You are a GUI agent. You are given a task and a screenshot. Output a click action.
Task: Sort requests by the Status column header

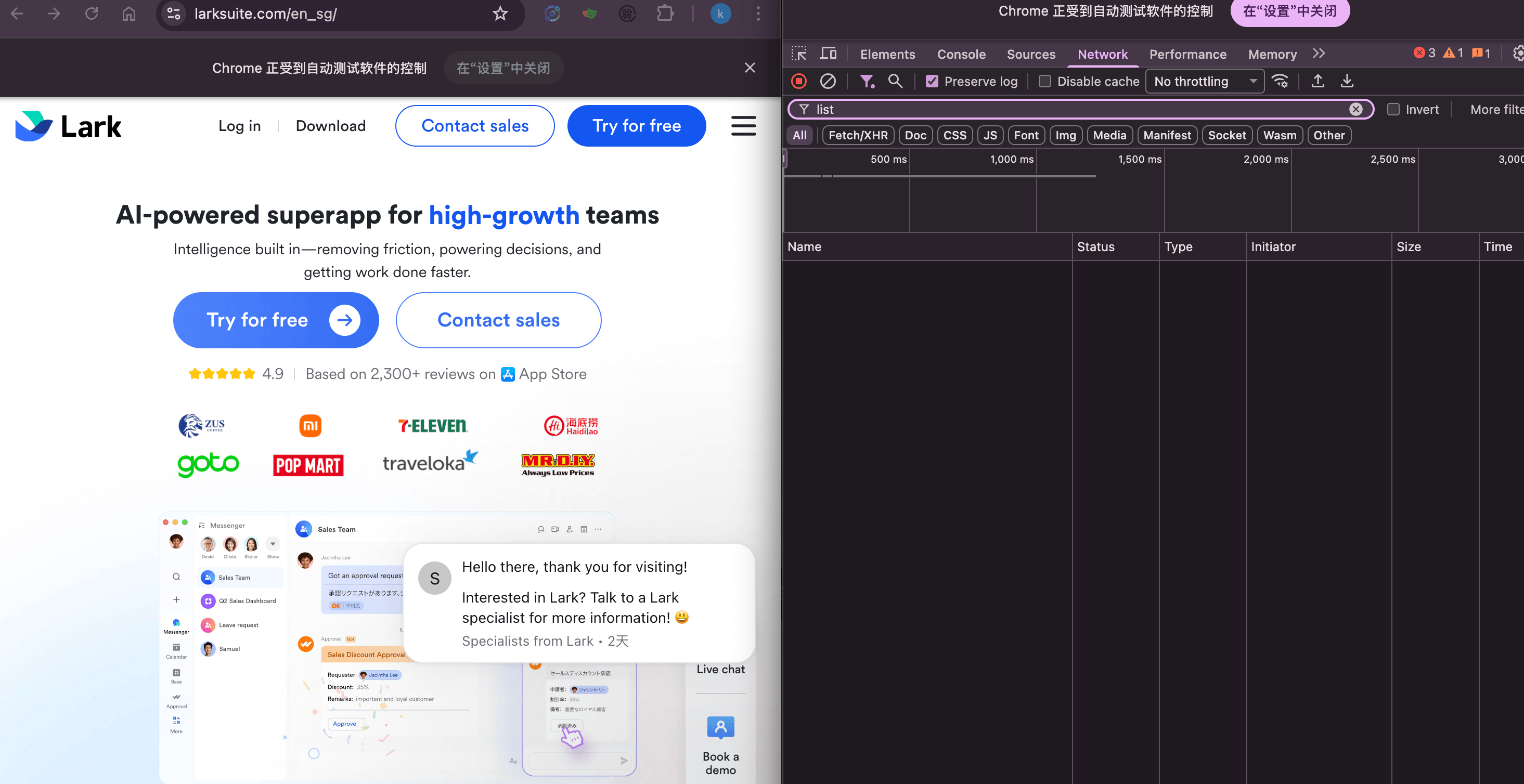[1116, 247]
